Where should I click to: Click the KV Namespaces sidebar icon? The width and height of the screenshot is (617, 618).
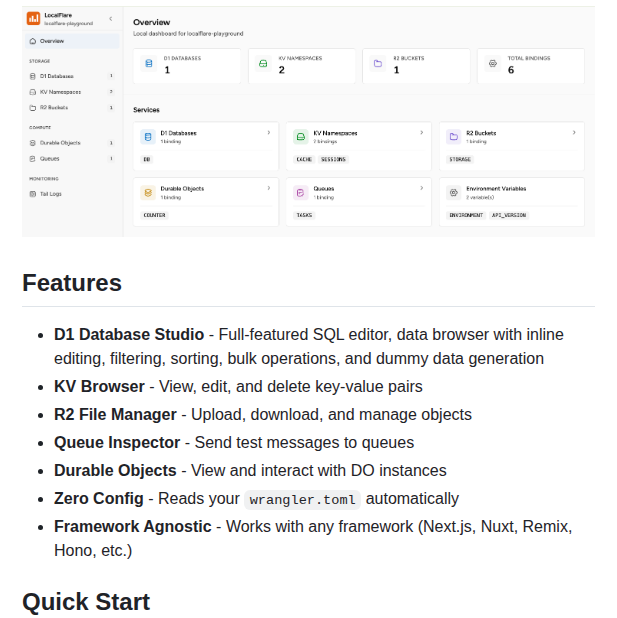point(32,91)
